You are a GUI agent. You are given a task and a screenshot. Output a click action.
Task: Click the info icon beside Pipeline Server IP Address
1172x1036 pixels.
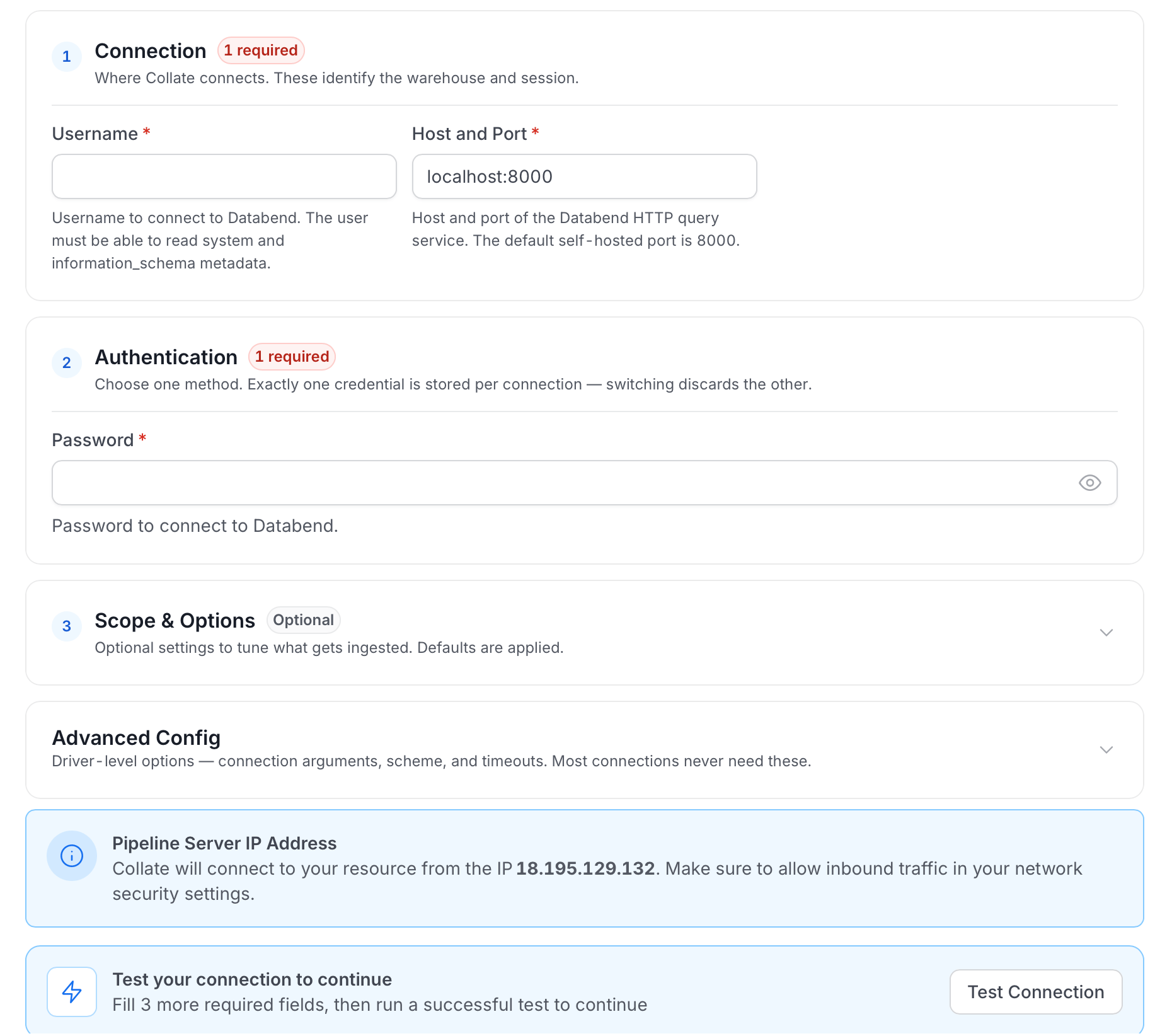(x=72, y=856)
